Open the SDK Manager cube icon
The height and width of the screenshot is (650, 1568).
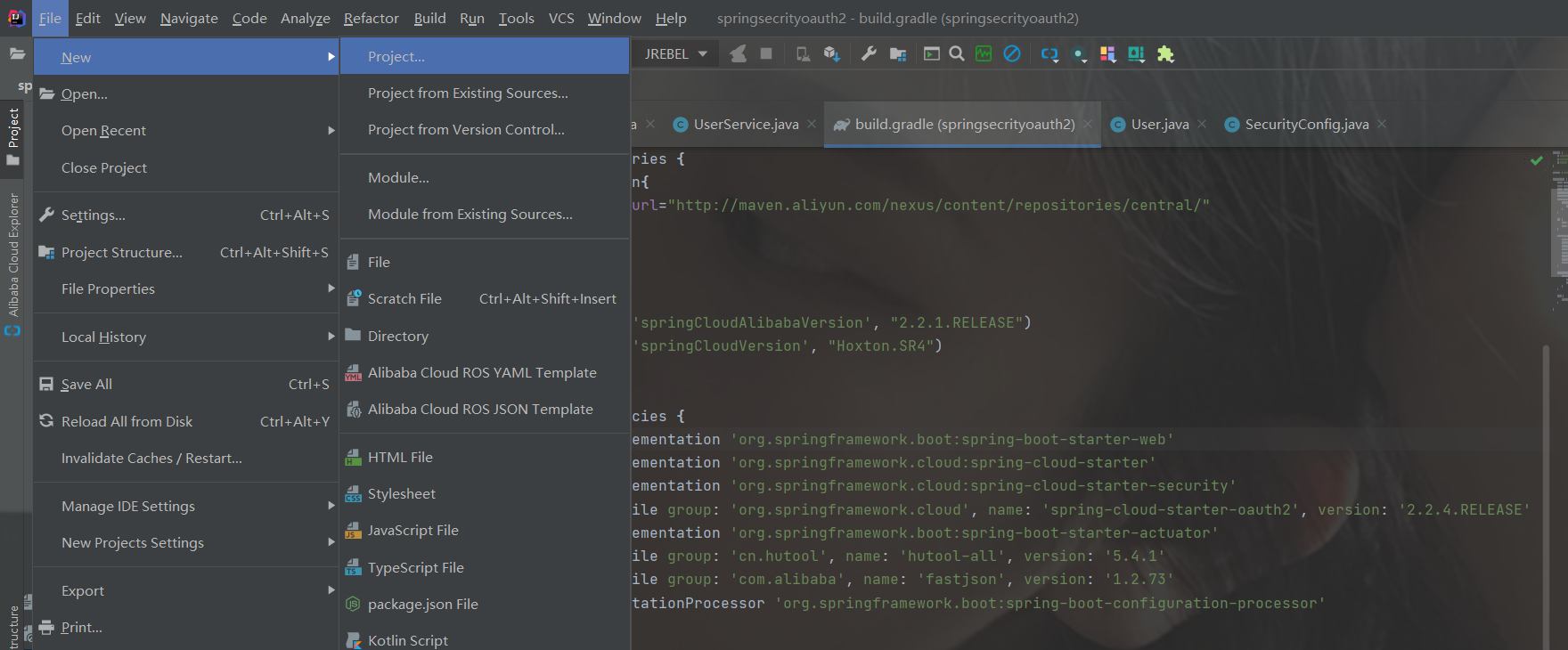832,54
